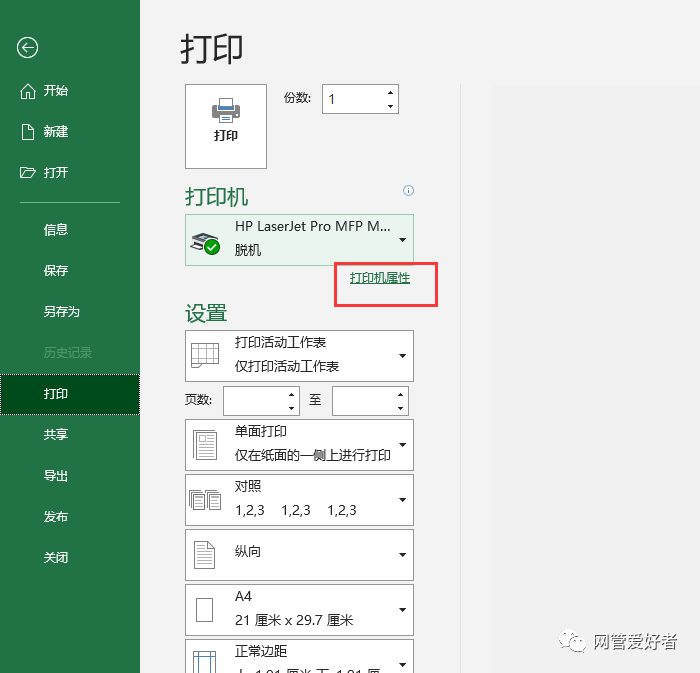Click the large 打印 print button

pyautogui.click(x=226, y=126)
